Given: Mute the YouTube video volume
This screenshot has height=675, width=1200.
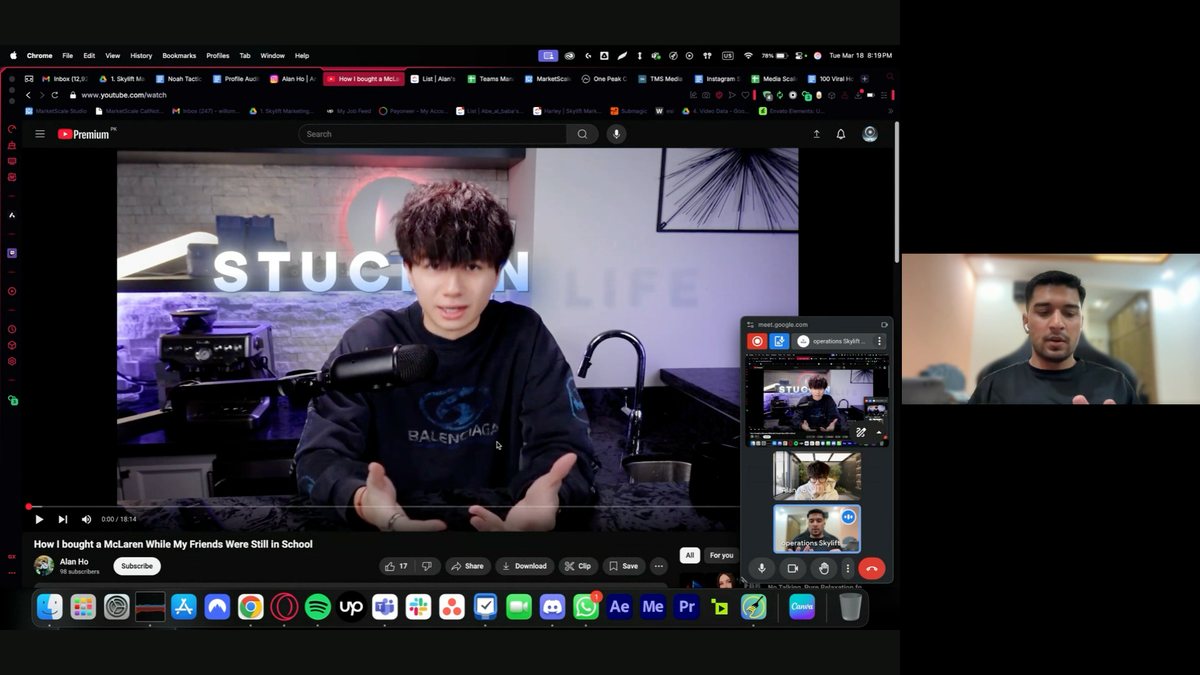Looking at the screenshot, I should pyautogui.click(x=86, y=519).
